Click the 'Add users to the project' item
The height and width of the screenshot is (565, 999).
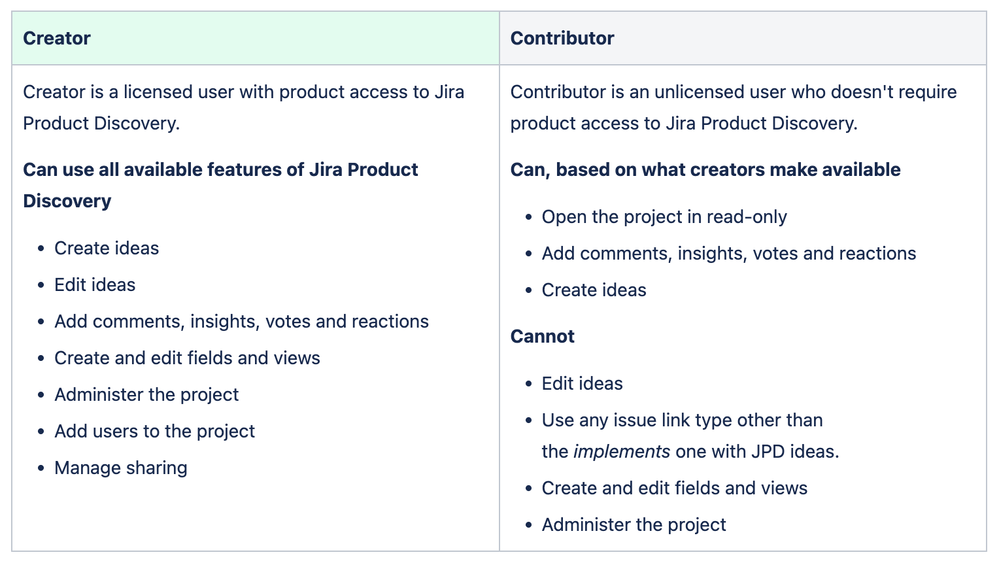[155, 432]
